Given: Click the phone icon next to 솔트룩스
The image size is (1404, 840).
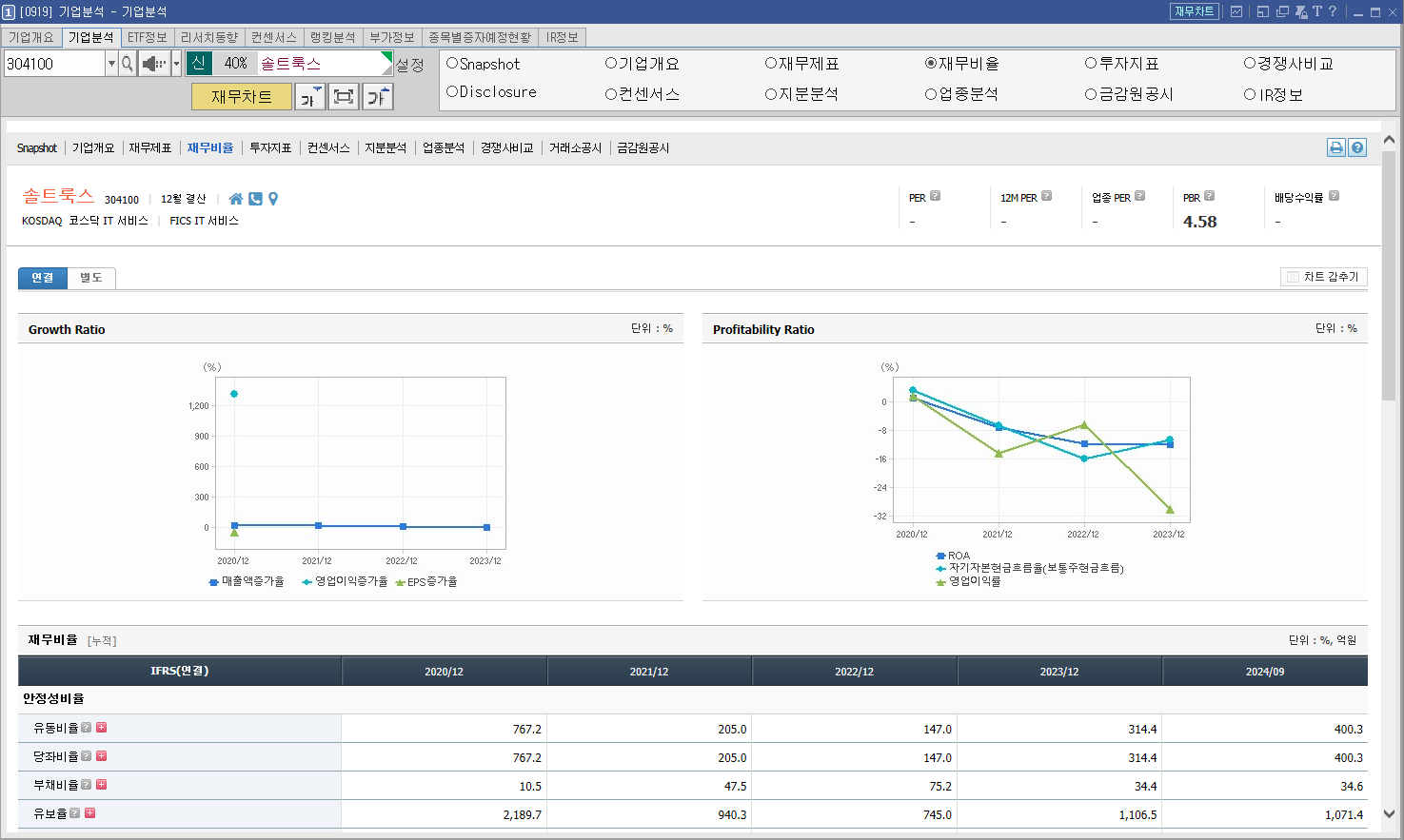Looking at the screenshot, I should click(x=255, y=199).
